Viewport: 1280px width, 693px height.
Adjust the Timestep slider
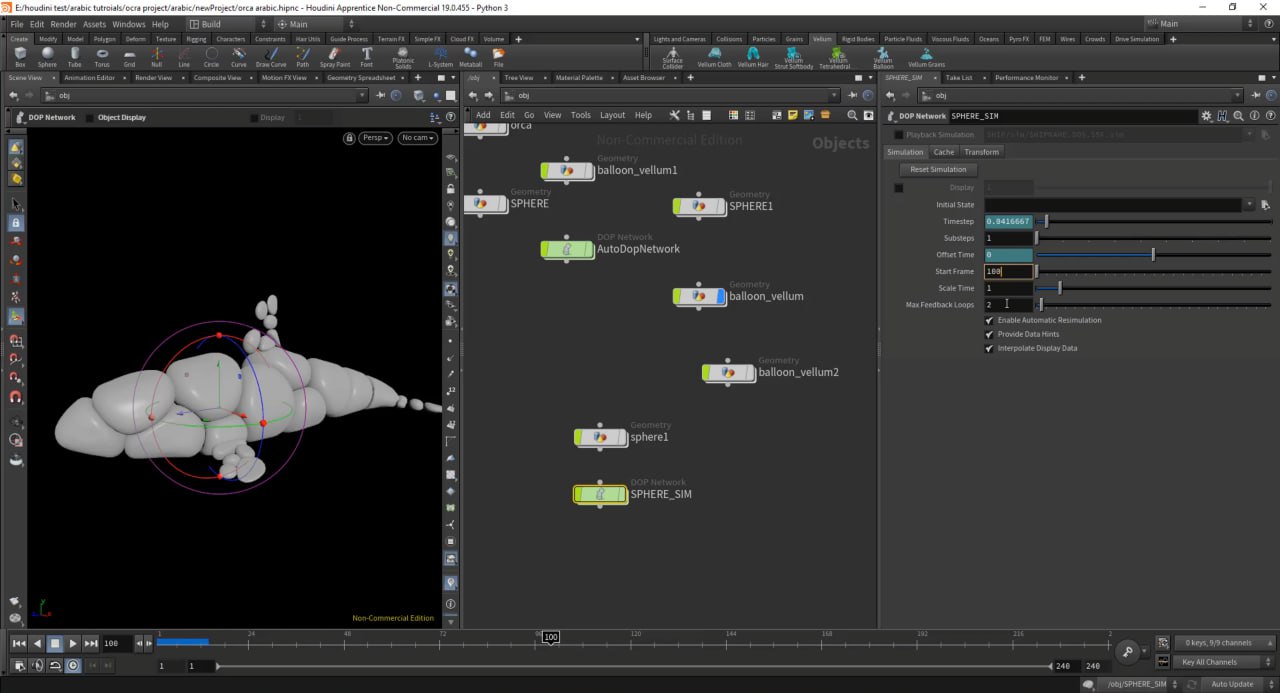1153,221
